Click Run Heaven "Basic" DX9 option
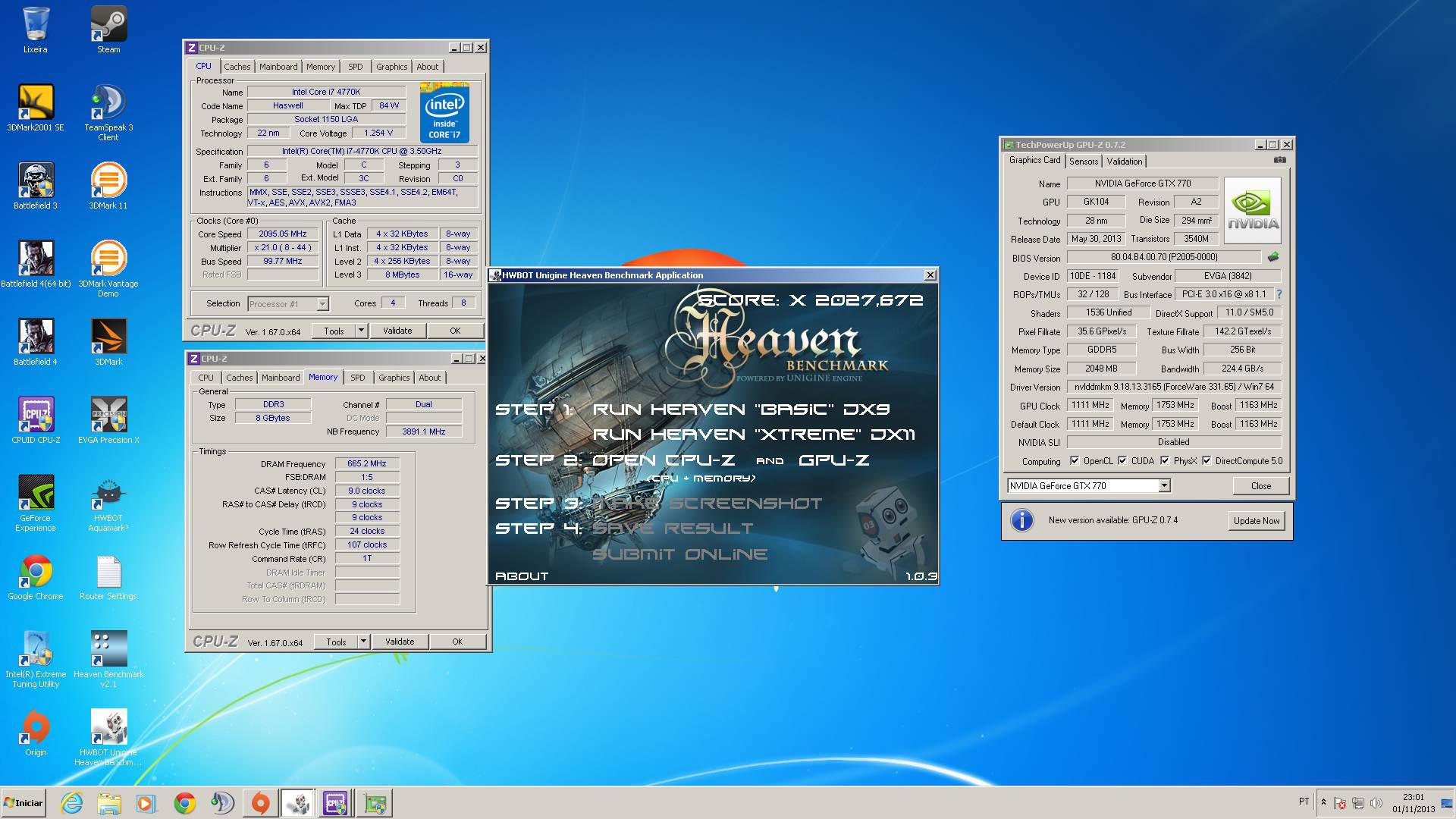The width and height of the screenshot is (1456, 819). click(x=741, y=409)
